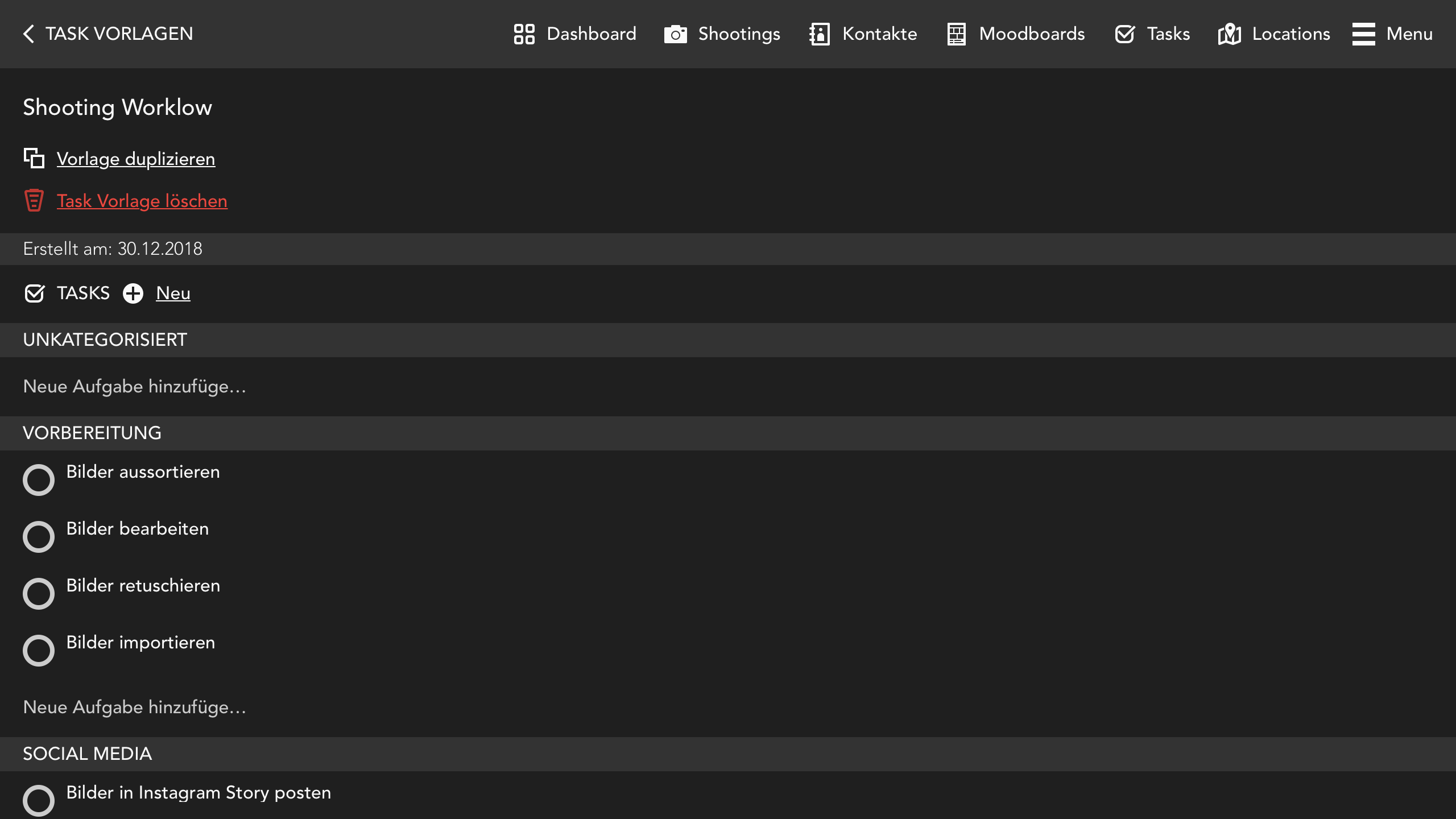
Task: Navigate to Kontakte via icon
Action: (x=820, y=34)
